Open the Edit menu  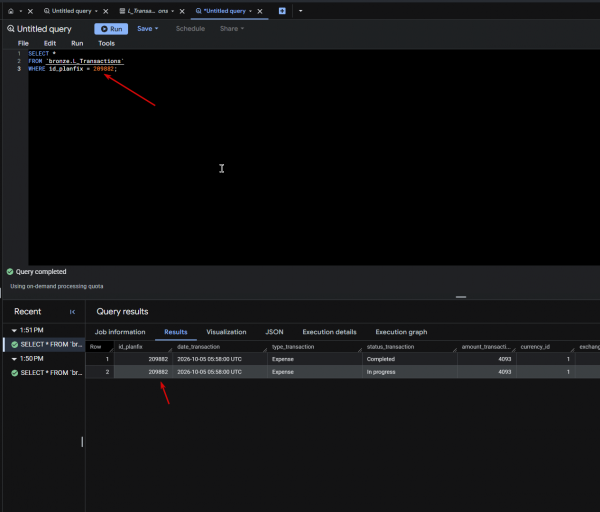click(x=50, y=43)
